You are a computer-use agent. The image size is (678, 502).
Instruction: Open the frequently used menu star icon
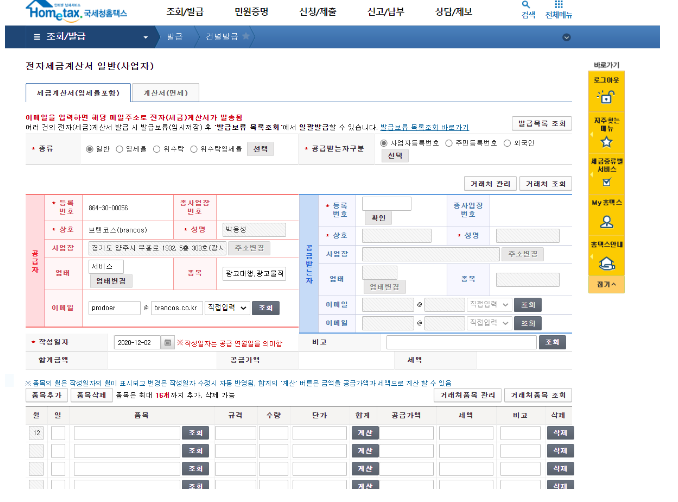[606, 141]
